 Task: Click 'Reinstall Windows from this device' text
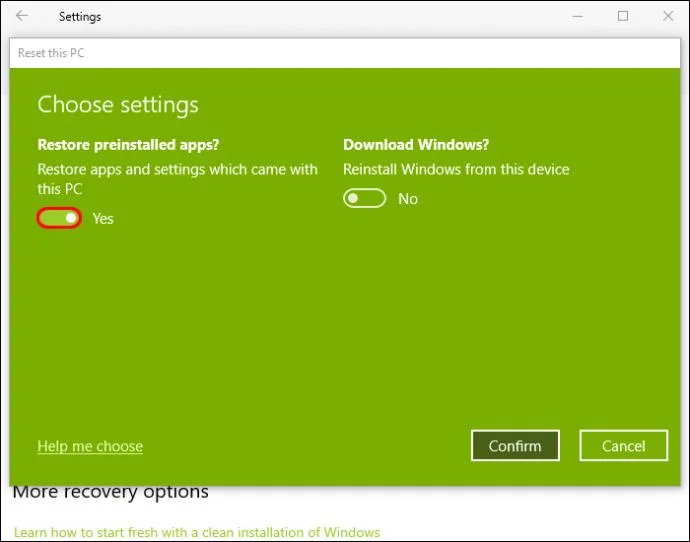(456, 169)
